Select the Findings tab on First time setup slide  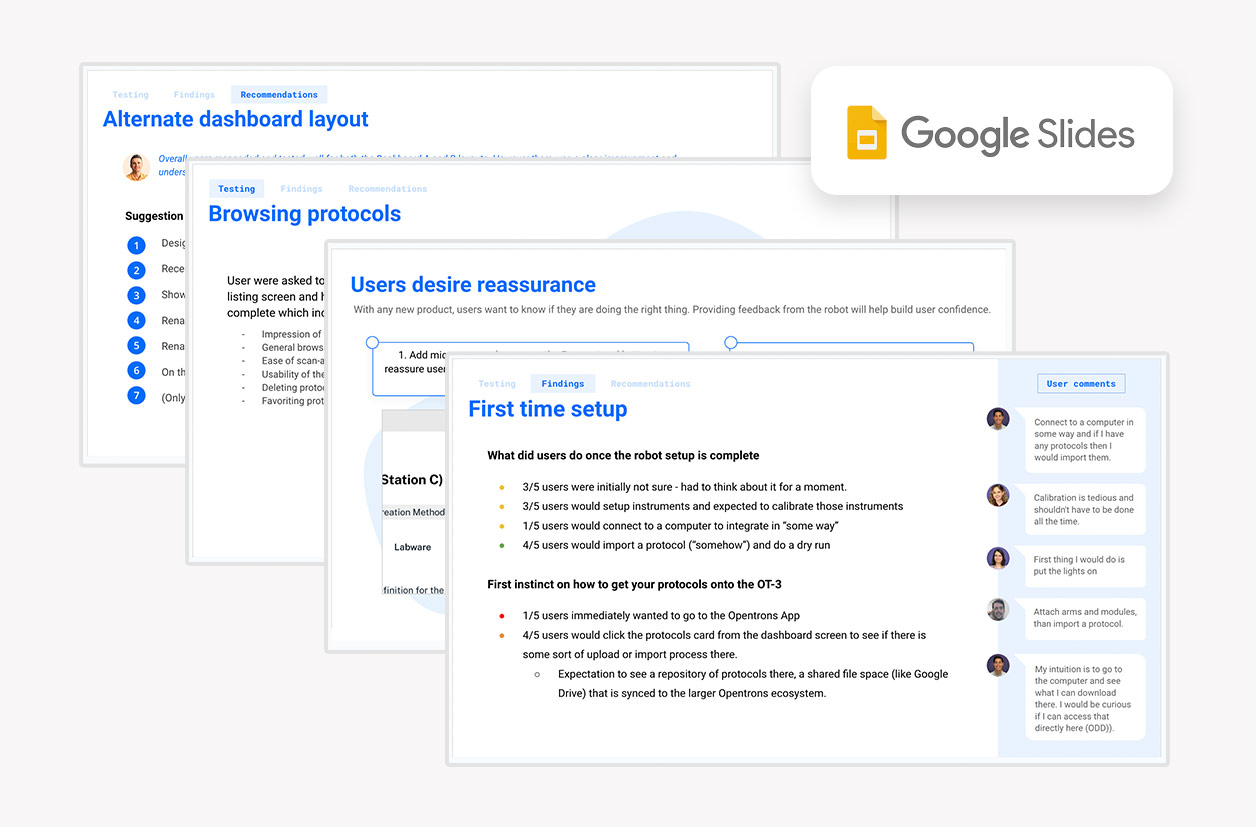pyautogui.click(x=563, y=383)
